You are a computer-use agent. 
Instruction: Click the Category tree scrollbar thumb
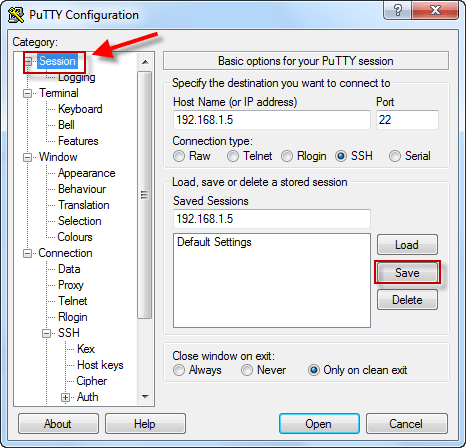[145, 195]
